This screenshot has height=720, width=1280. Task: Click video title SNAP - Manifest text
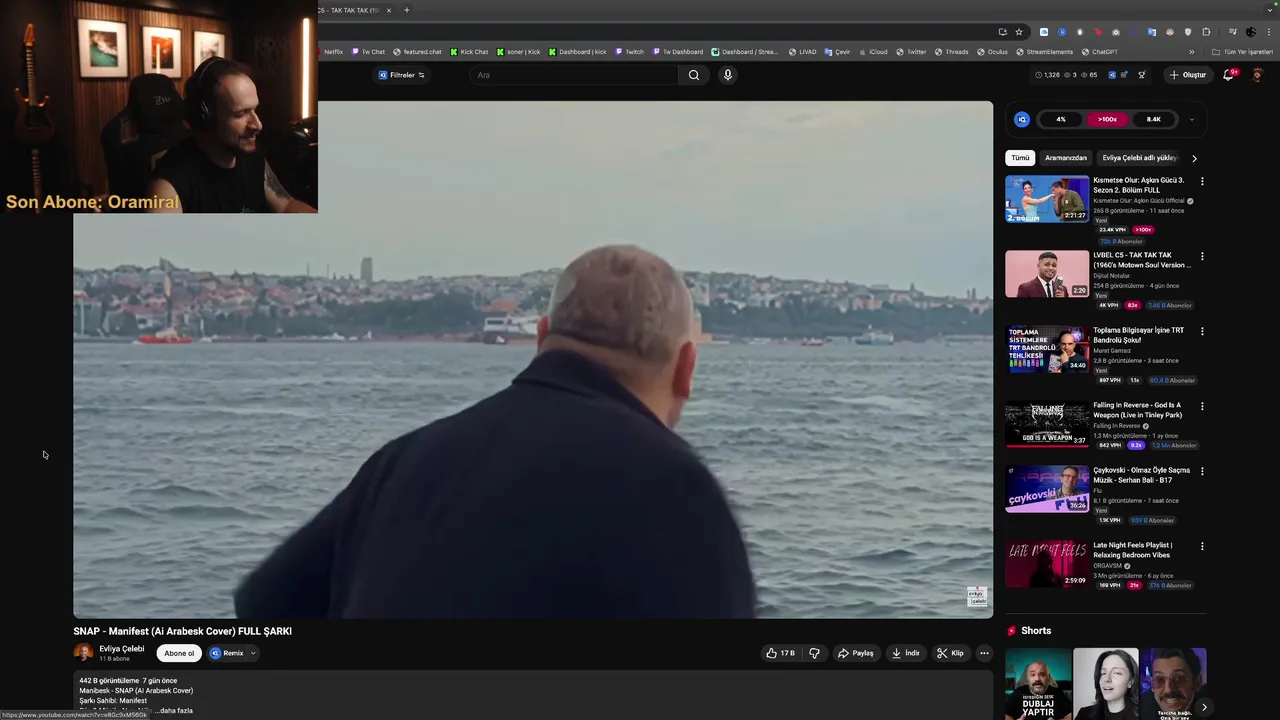(x=182, y=631)
